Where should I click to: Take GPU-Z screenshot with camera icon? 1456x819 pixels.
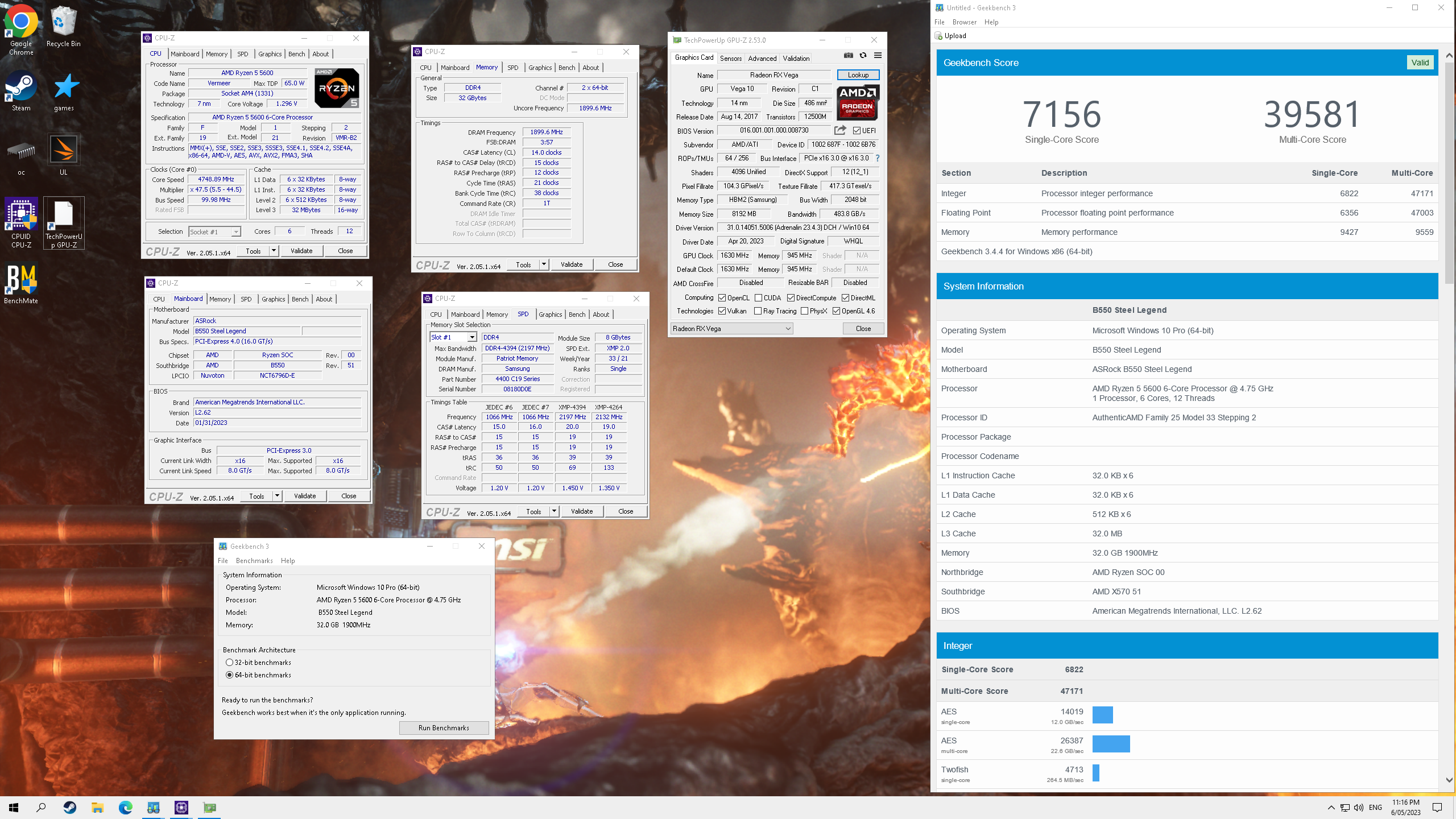coord(849,55)
